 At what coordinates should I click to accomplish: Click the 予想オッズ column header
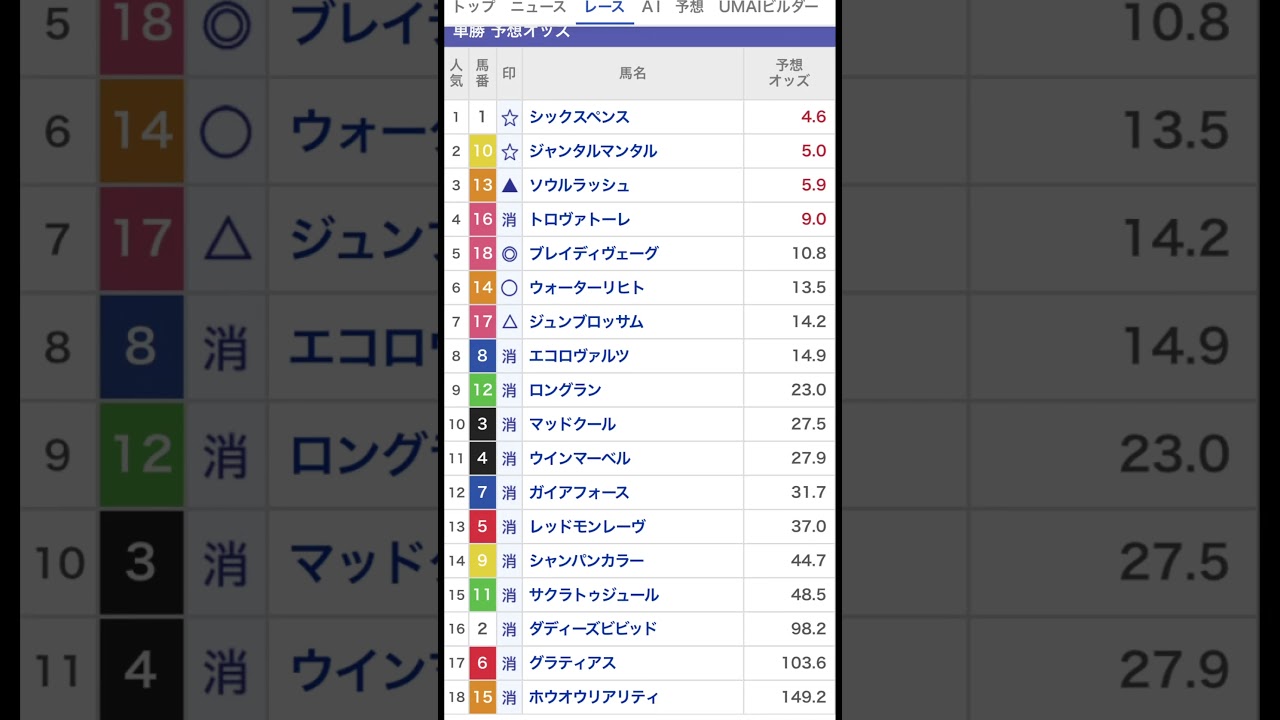pos(789,73)
